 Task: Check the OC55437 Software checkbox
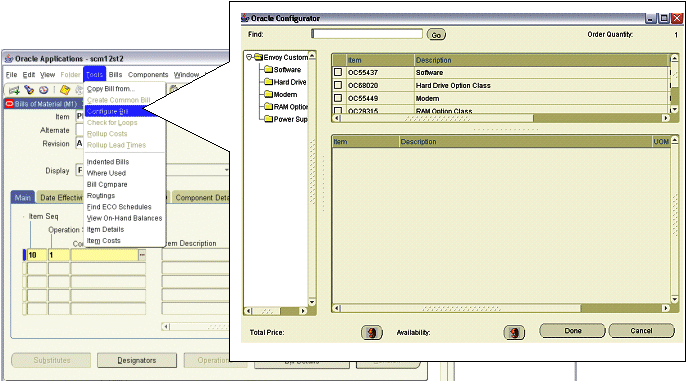pyautogui.click(x=338, y=72)
